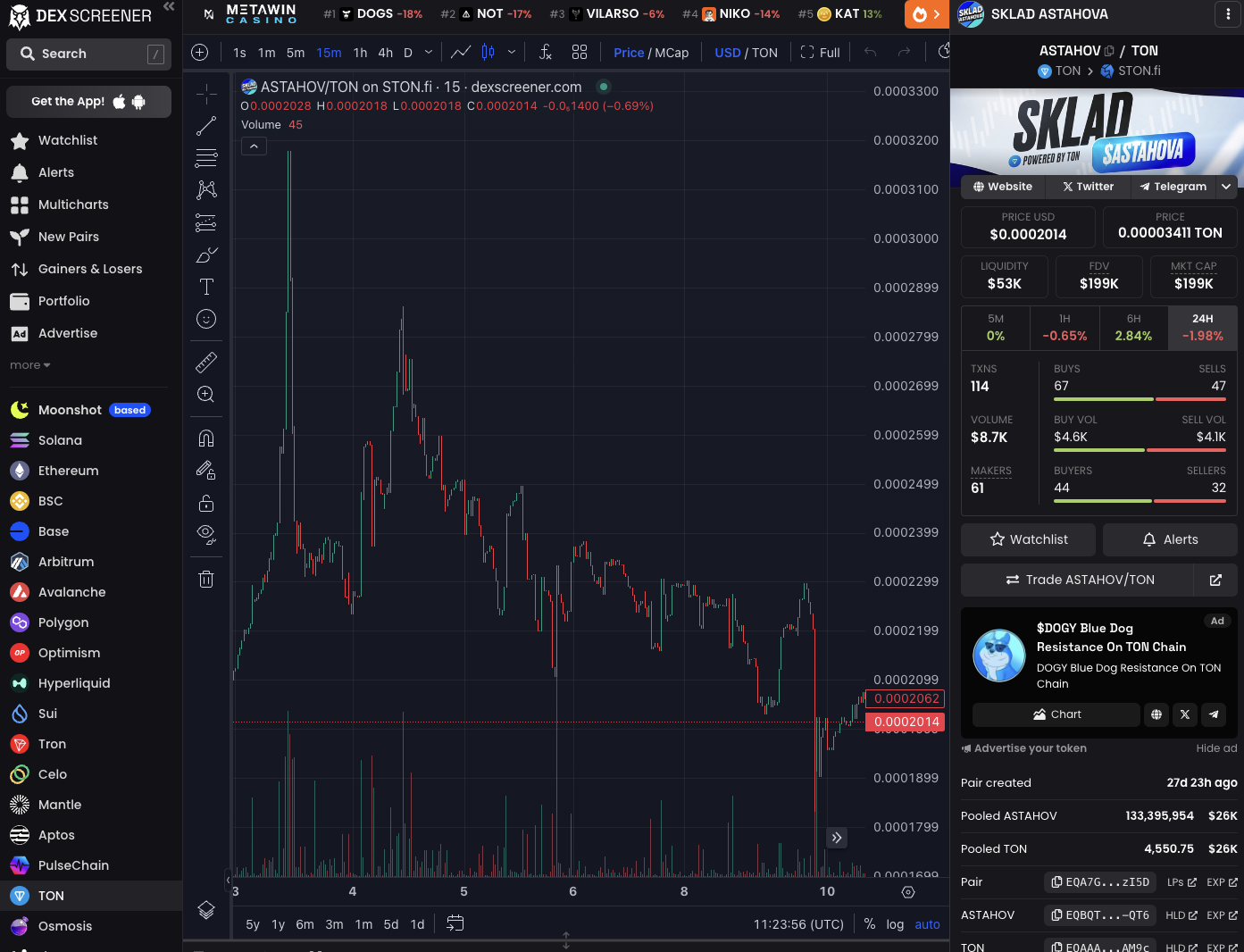Expand more social links chevron
This screenshot has height=952, width=1244.
click(x=1227, y=187)
